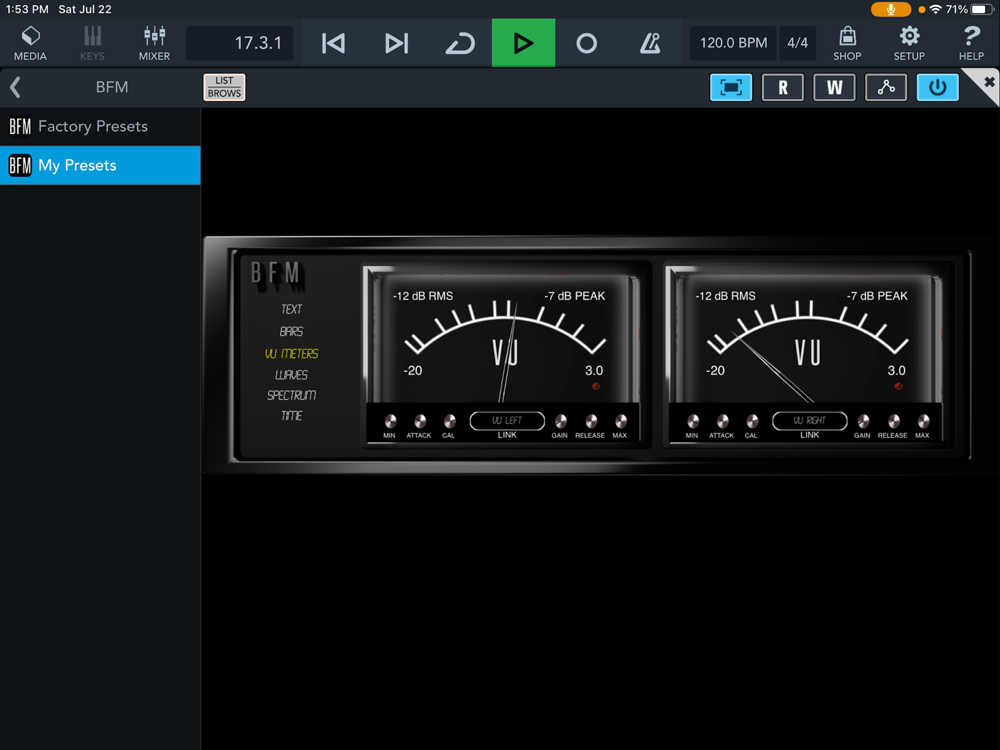Enable automation Write mode (W)
This screenshot has width=1000, height=750.
click(x=834, y=87)
